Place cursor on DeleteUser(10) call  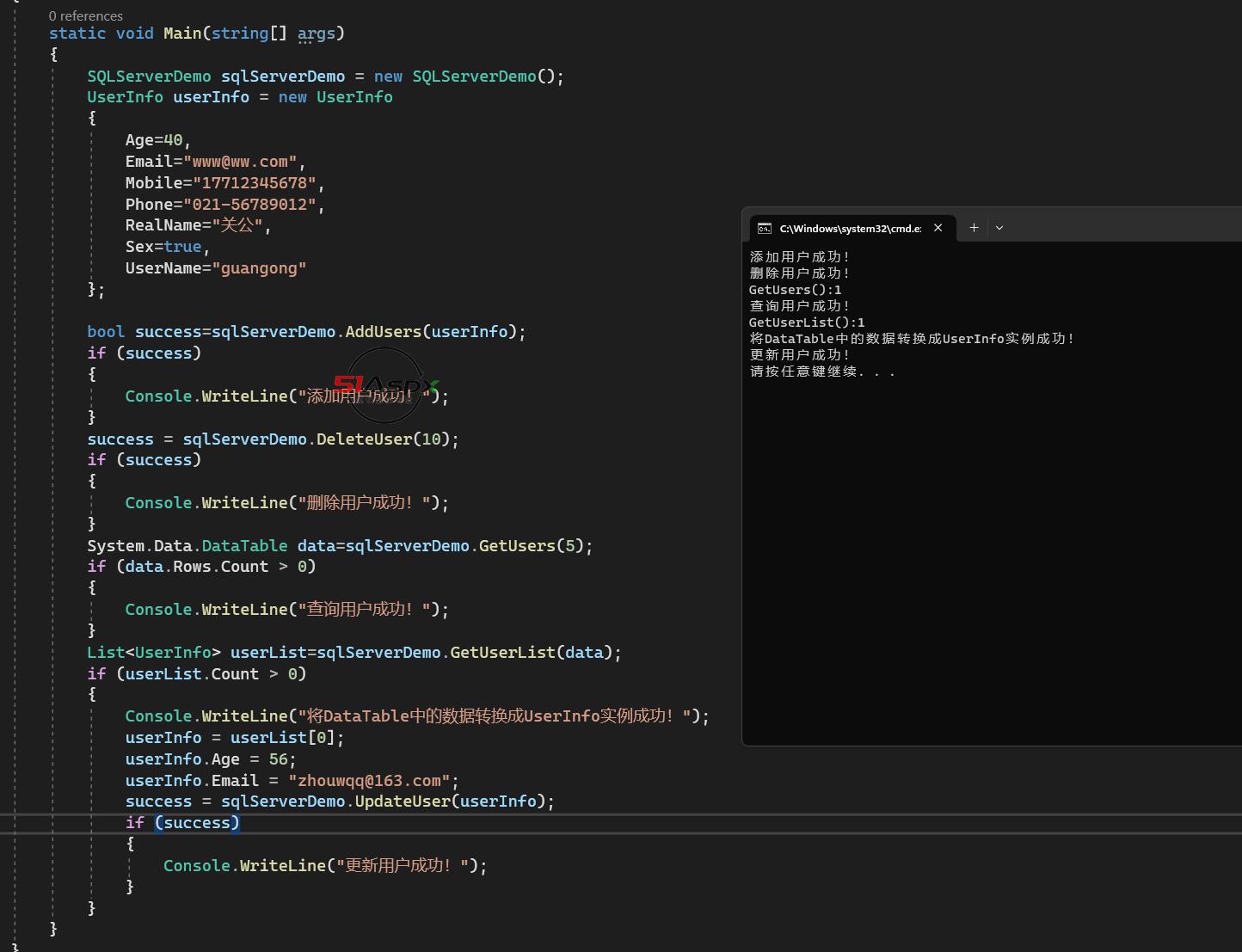364,439
